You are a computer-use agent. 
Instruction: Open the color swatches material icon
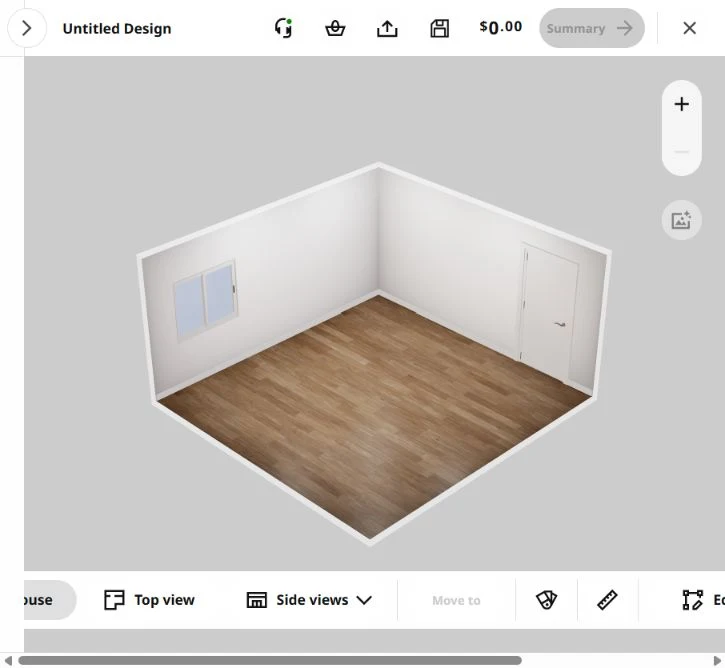point(547,600)
